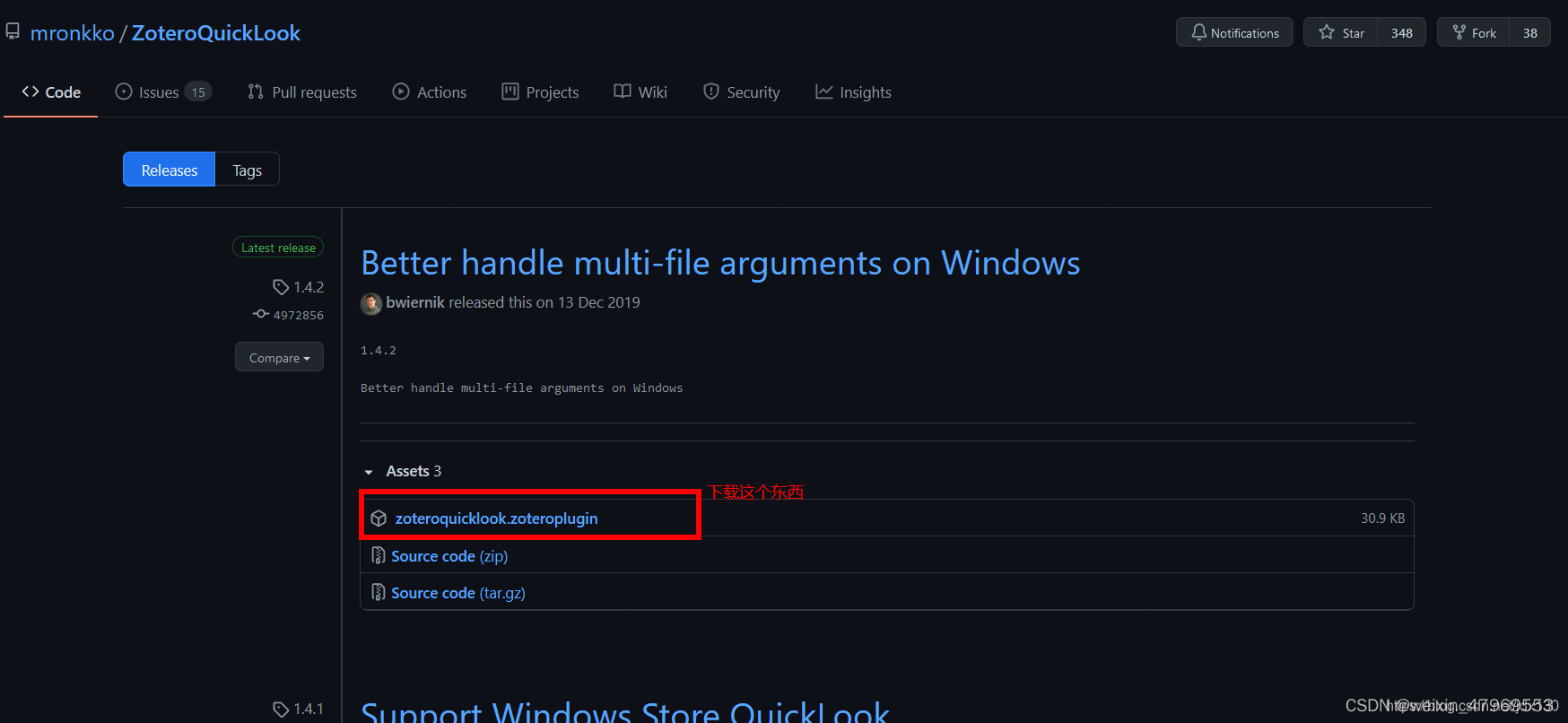This screenshot has width=1568, height=723.
Task: Open the Support Windows Store QuickLook release title
Action: pyautogui.click(x=625, y=711)
